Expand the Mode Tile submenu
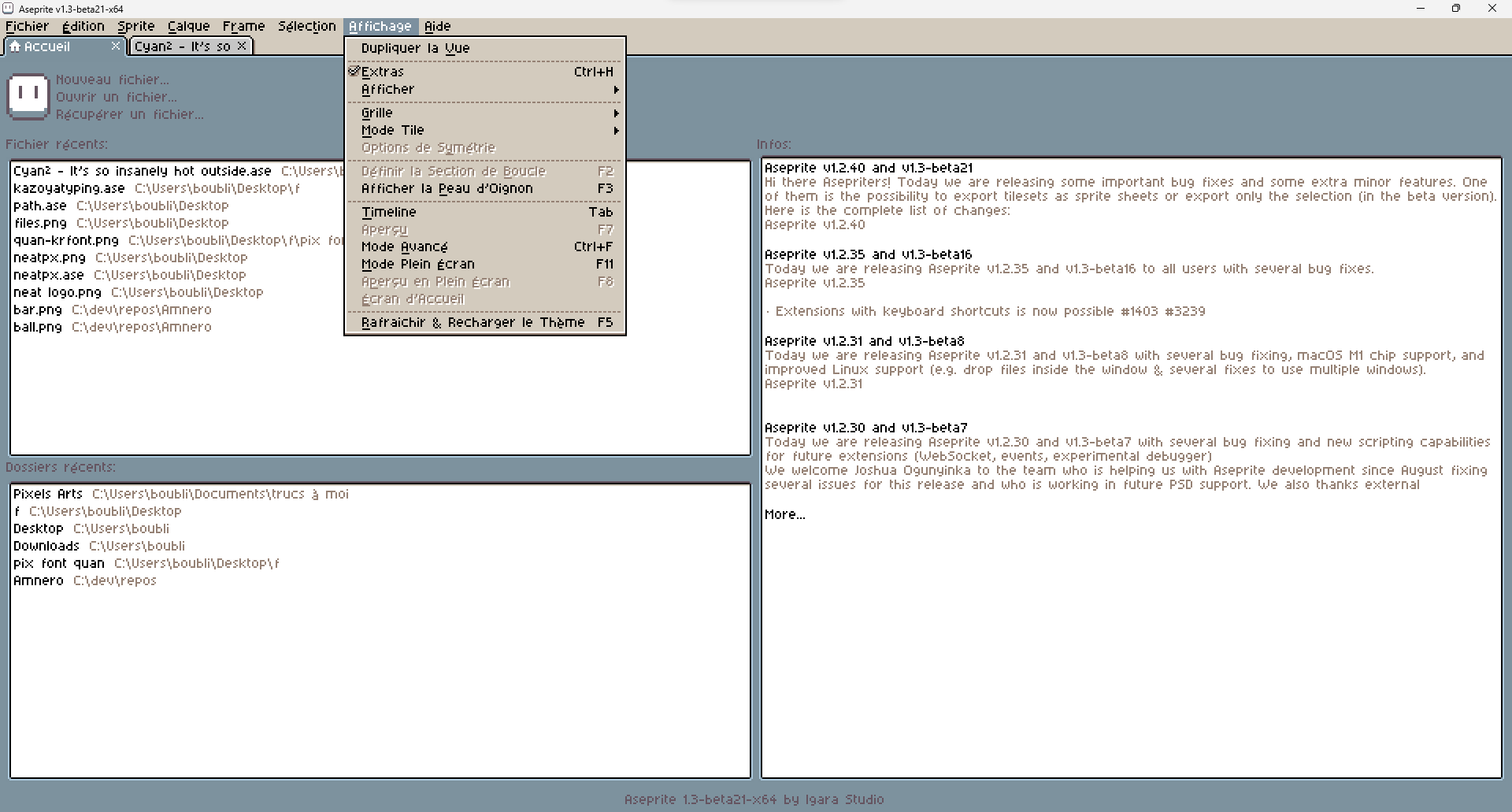 (485, 130)
